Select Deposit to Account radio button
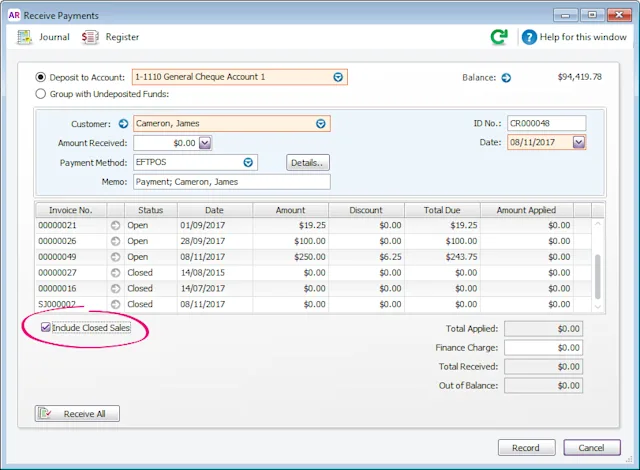The image size is (640, 470). coord(40,77)
